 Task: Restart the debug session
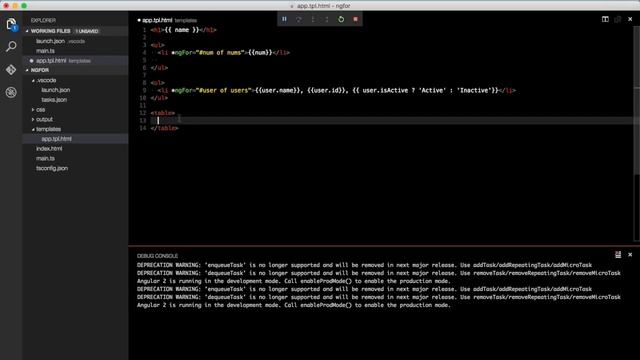point(341,19)
